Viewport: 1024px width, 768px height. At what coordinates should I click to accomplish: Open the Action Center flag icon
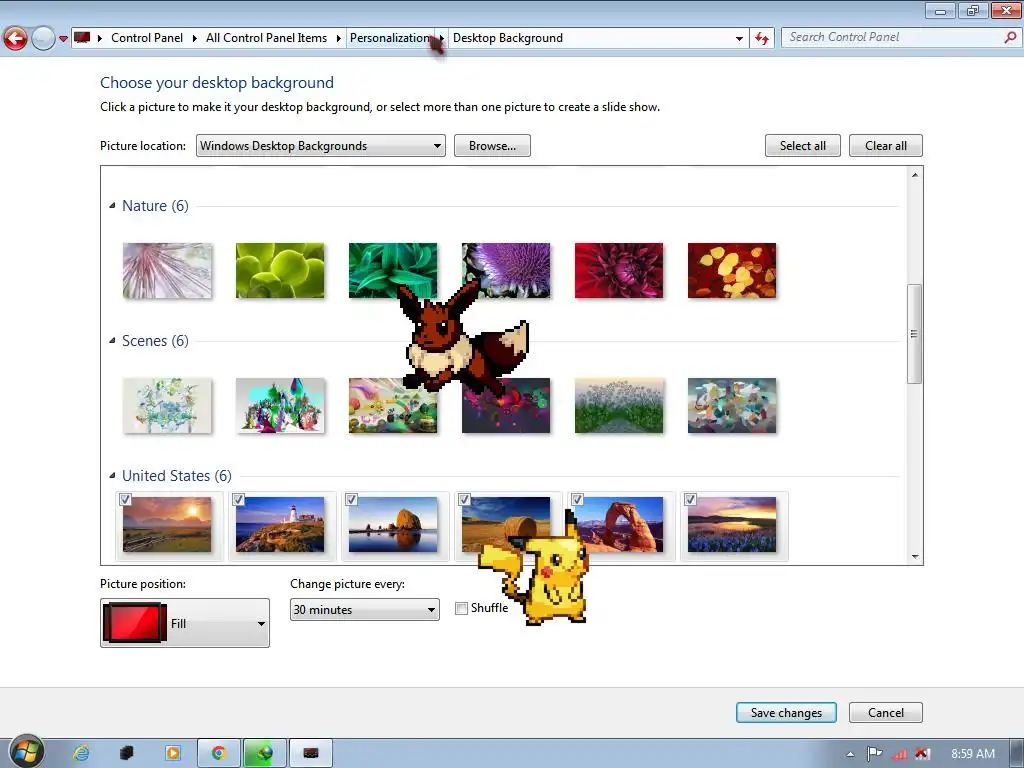[874, 754]
